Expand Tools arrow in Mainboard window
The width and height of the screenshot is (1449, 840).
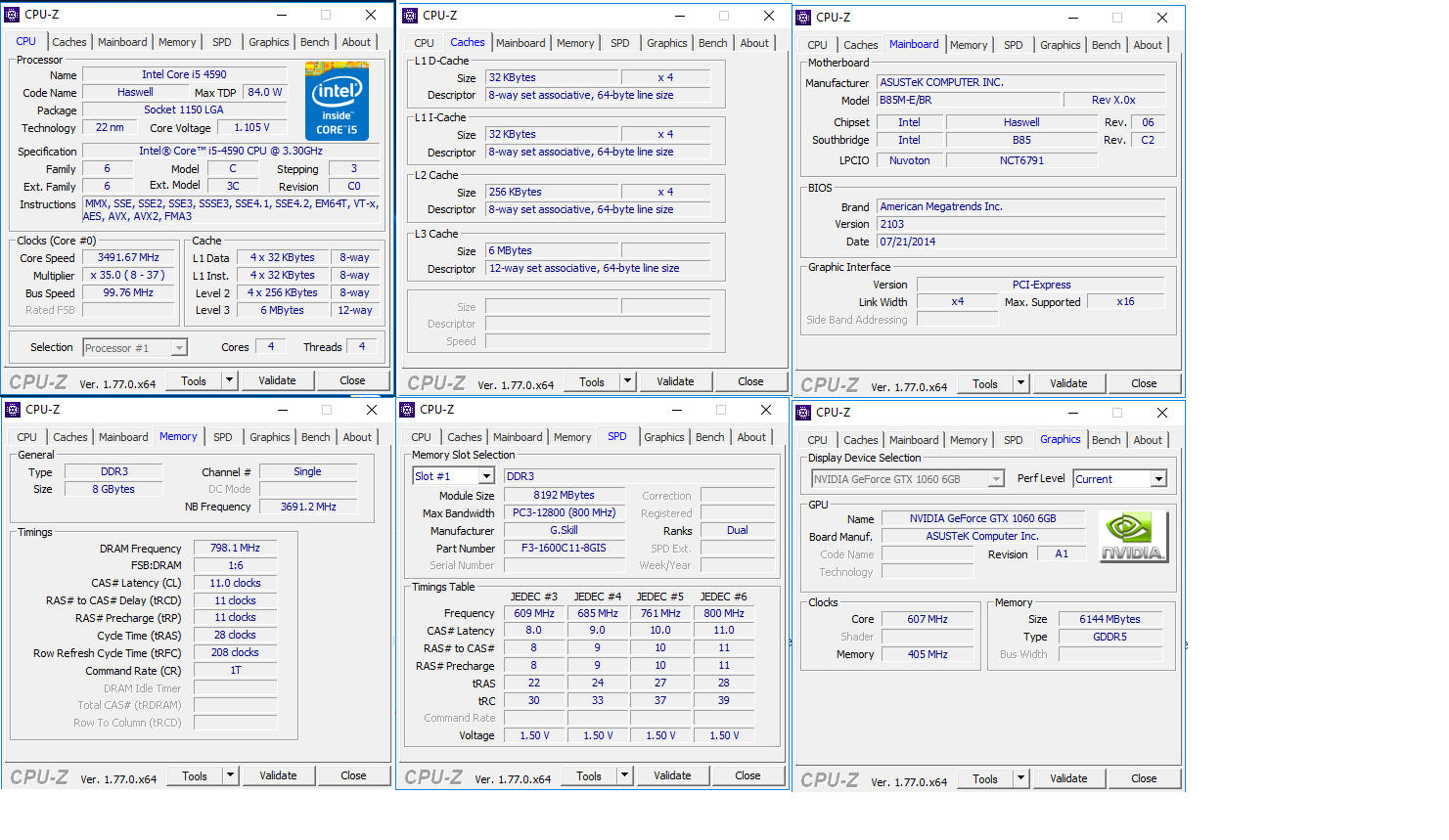point(1021,384)
